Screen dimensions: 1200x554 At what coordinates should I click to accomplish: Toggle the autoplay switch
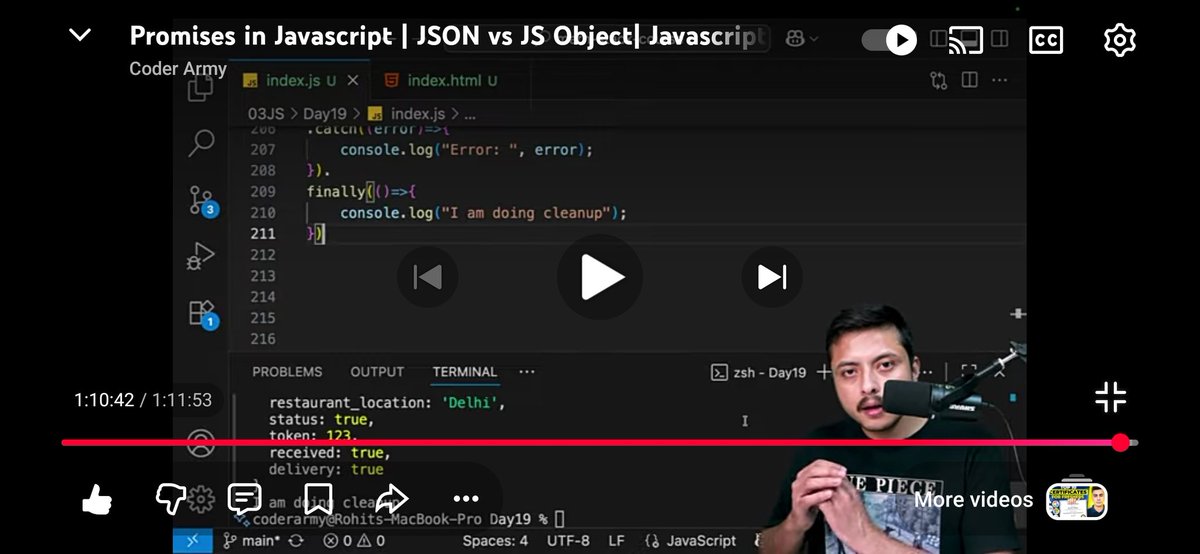[x=889, y=40]
